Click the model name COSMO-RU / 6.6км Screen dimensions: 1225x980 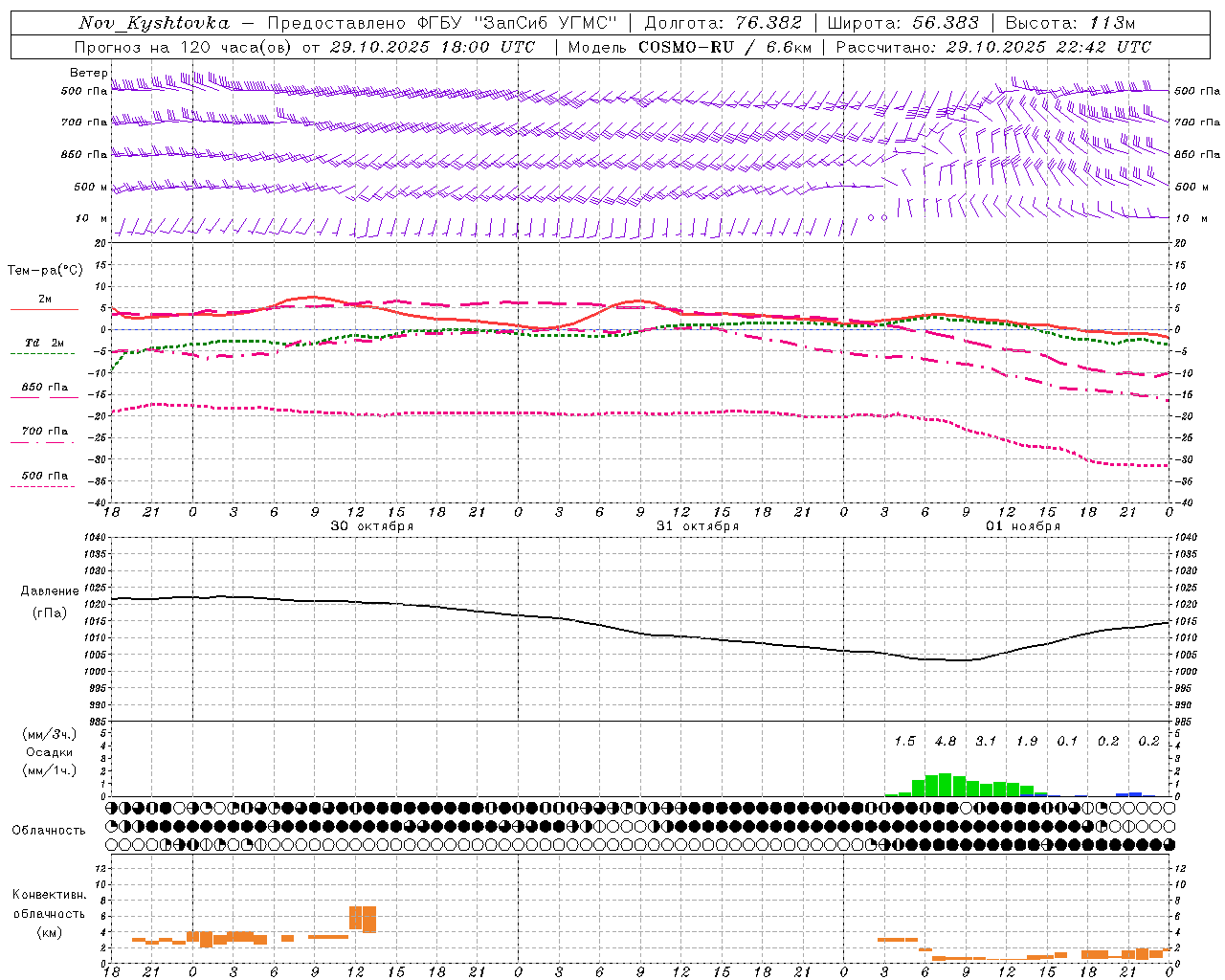tap(725, 47)
